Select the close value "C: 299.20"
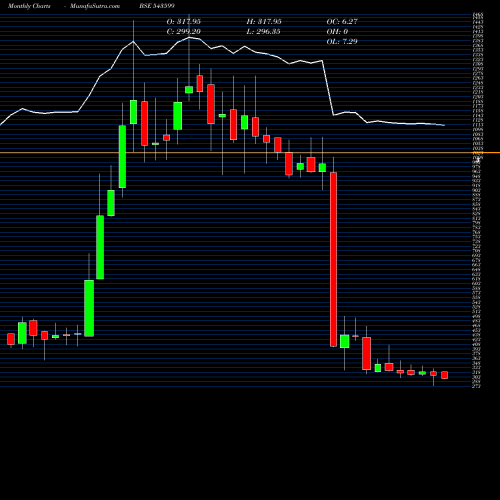500x500 pixels. point(184,31)
